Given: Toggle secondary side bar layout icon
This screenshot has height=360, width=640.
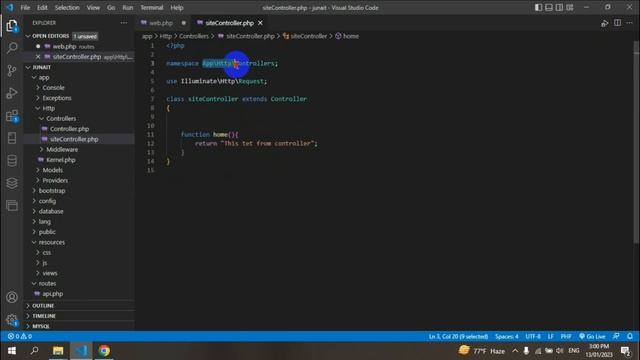Looking at the screenshot, I should pyautogui.click(x=559, y=7).
